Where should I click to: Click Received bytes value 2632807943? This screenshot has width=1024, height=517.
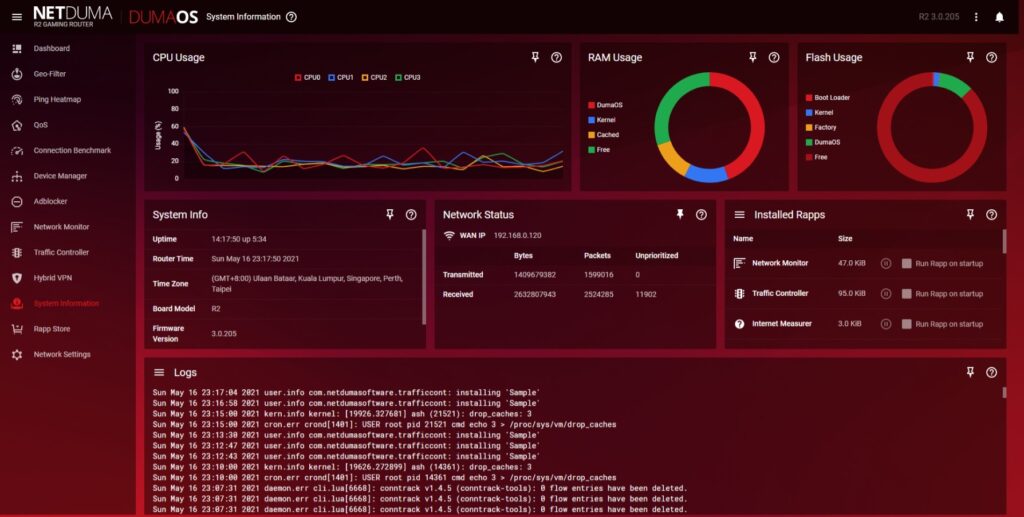click(535, 294)
